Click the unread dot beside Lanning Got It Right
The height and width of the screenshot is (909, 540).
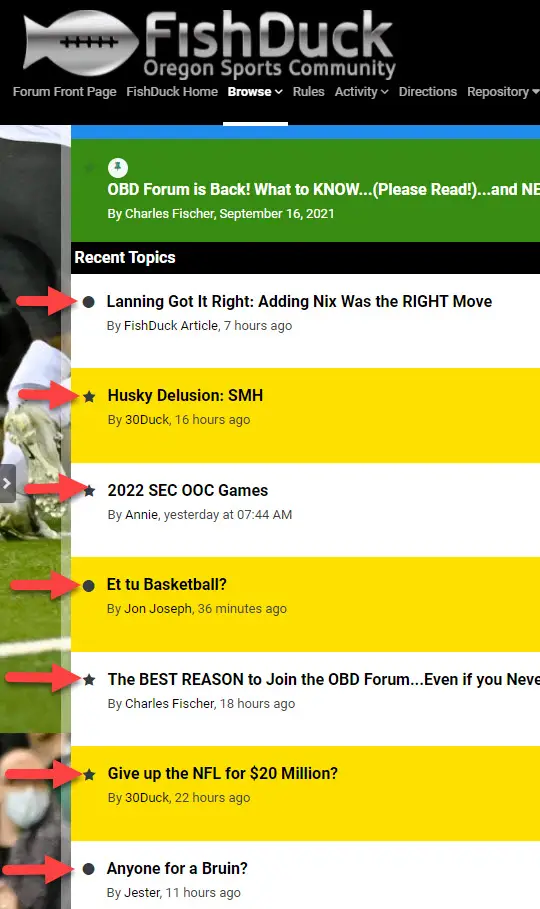coord(89,302)
